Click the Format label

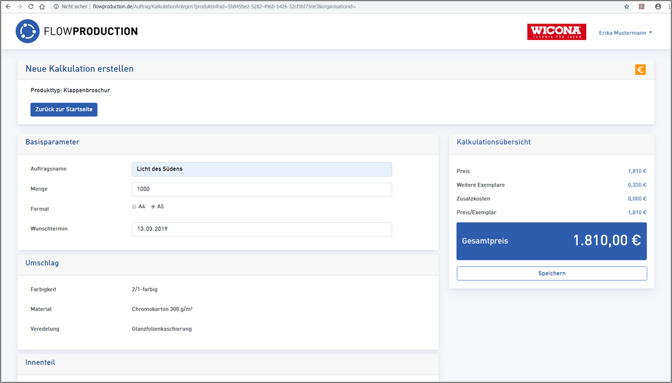point(40,209)
